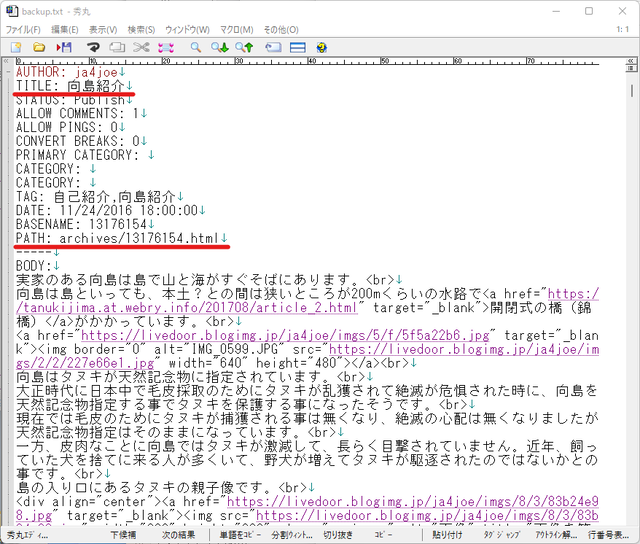Open a file using the folder icon

click(39, 47)
